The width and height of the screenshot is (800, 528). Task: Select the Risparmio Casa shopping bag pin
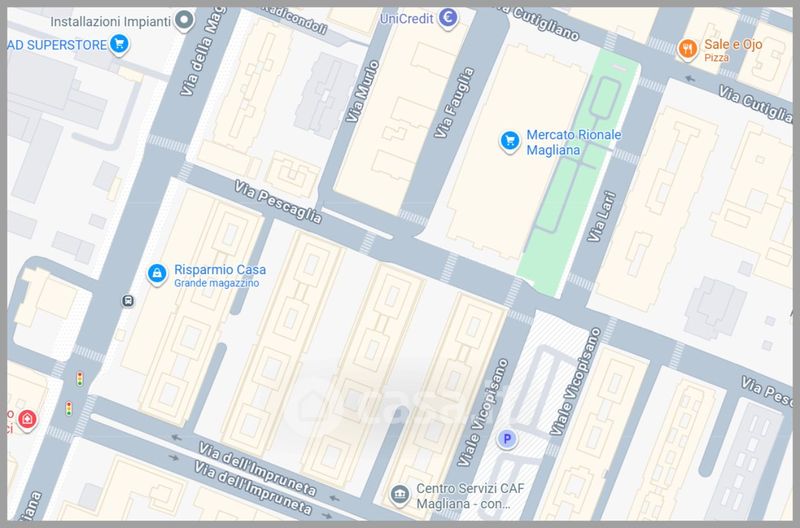(x=156, y=274)
